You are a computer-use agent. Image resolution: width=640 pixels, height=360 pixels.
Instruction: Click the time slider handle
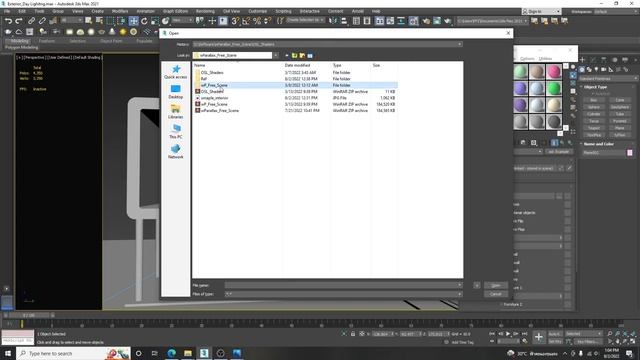29,315
